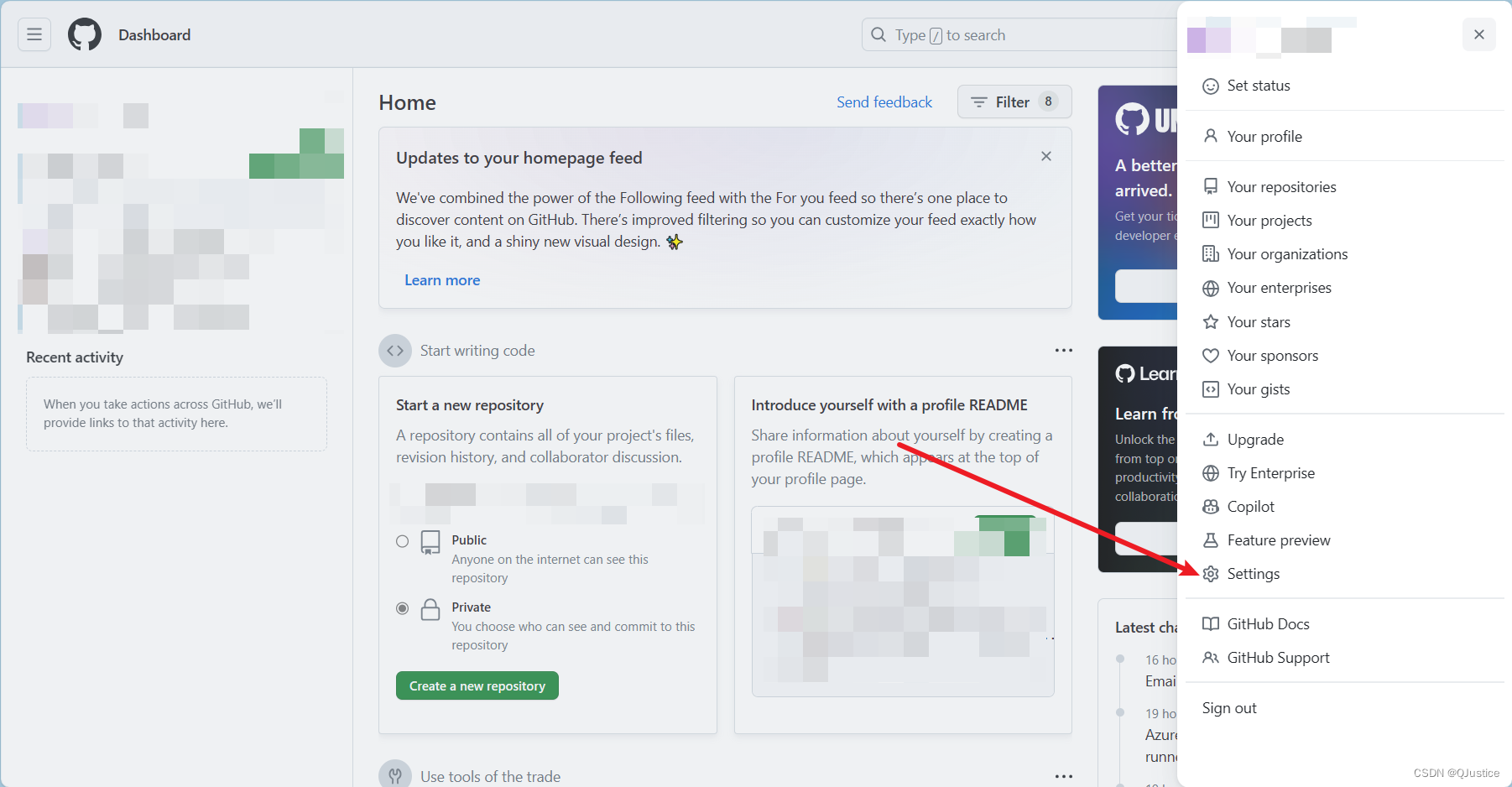Open the navigation sidebar hamburger menu

point(34,34)
